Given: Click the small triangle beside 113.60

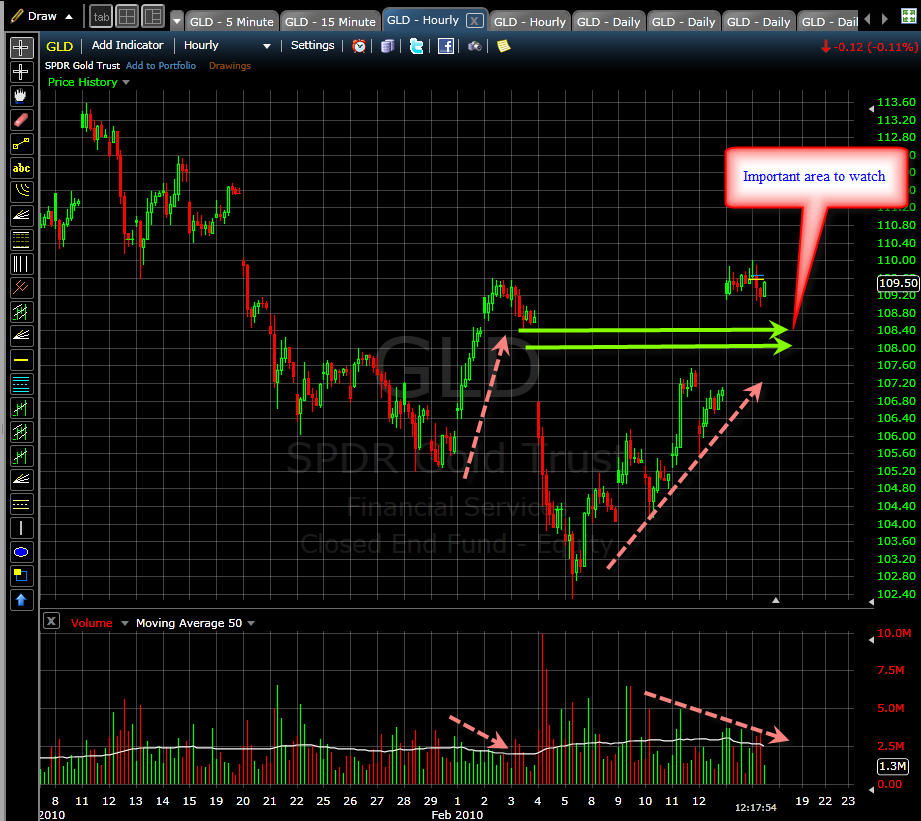Looking at the screenshot, I should coord(871,108).
